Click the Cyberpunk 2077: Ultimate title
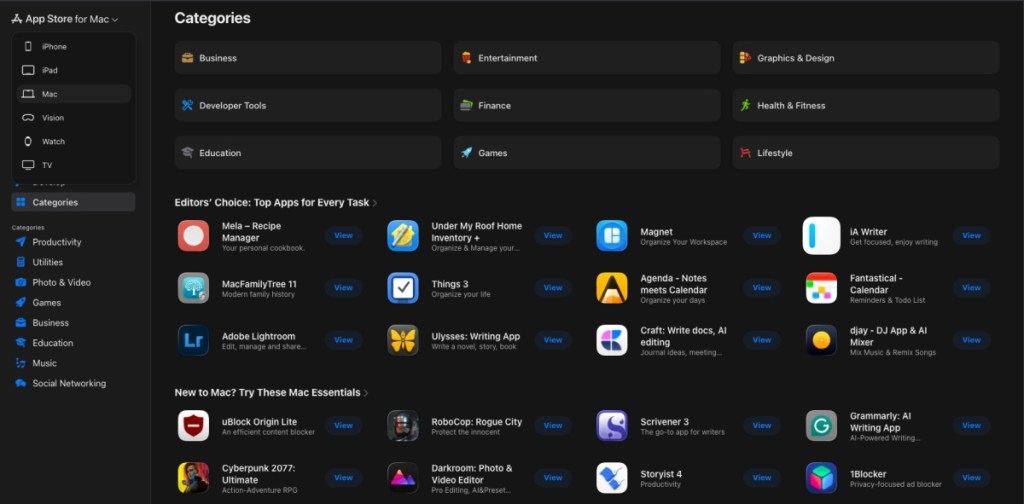1024x504 pixels. coord(259,474)
